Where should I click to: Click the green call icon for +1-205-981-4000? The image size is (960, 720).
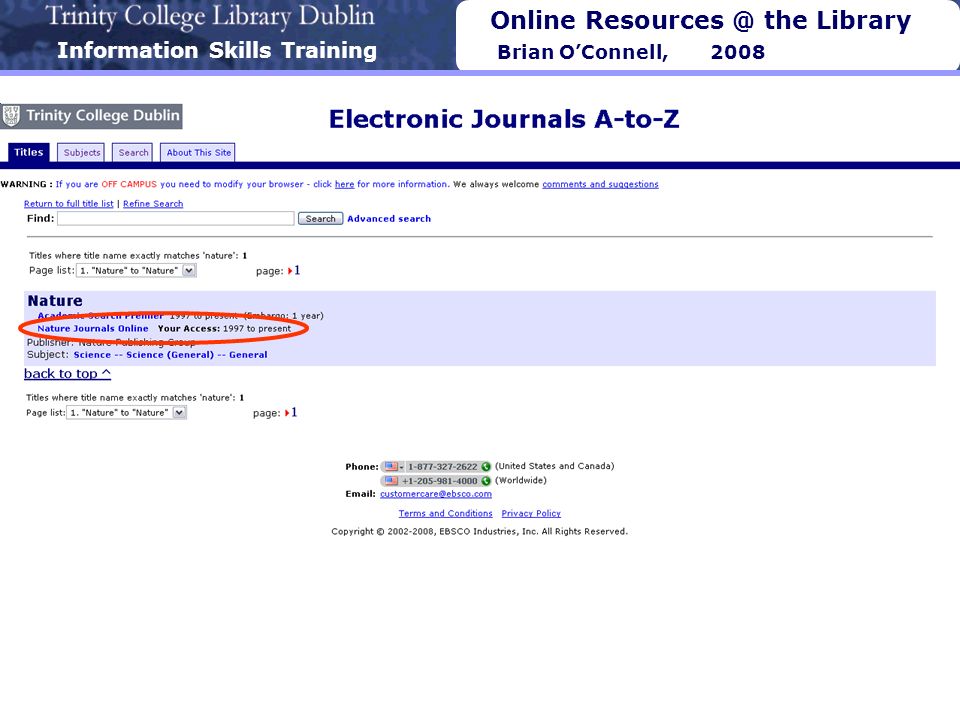coord(486,481)
